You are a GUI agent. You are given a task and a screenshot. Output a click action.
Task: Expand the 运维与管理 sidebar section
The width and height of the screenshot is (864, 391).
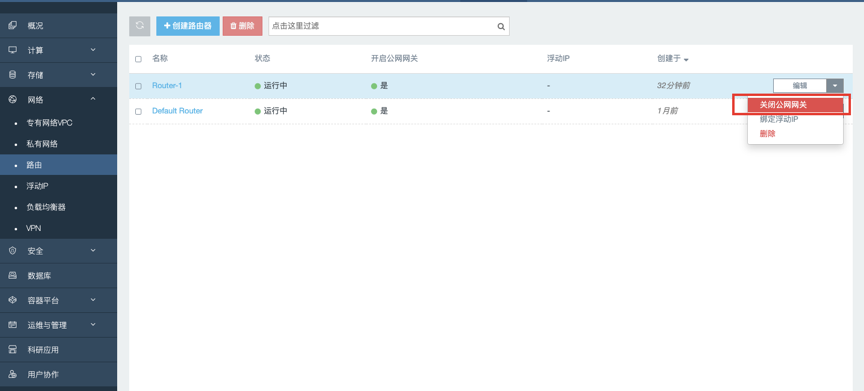click(x=93, y=325)
